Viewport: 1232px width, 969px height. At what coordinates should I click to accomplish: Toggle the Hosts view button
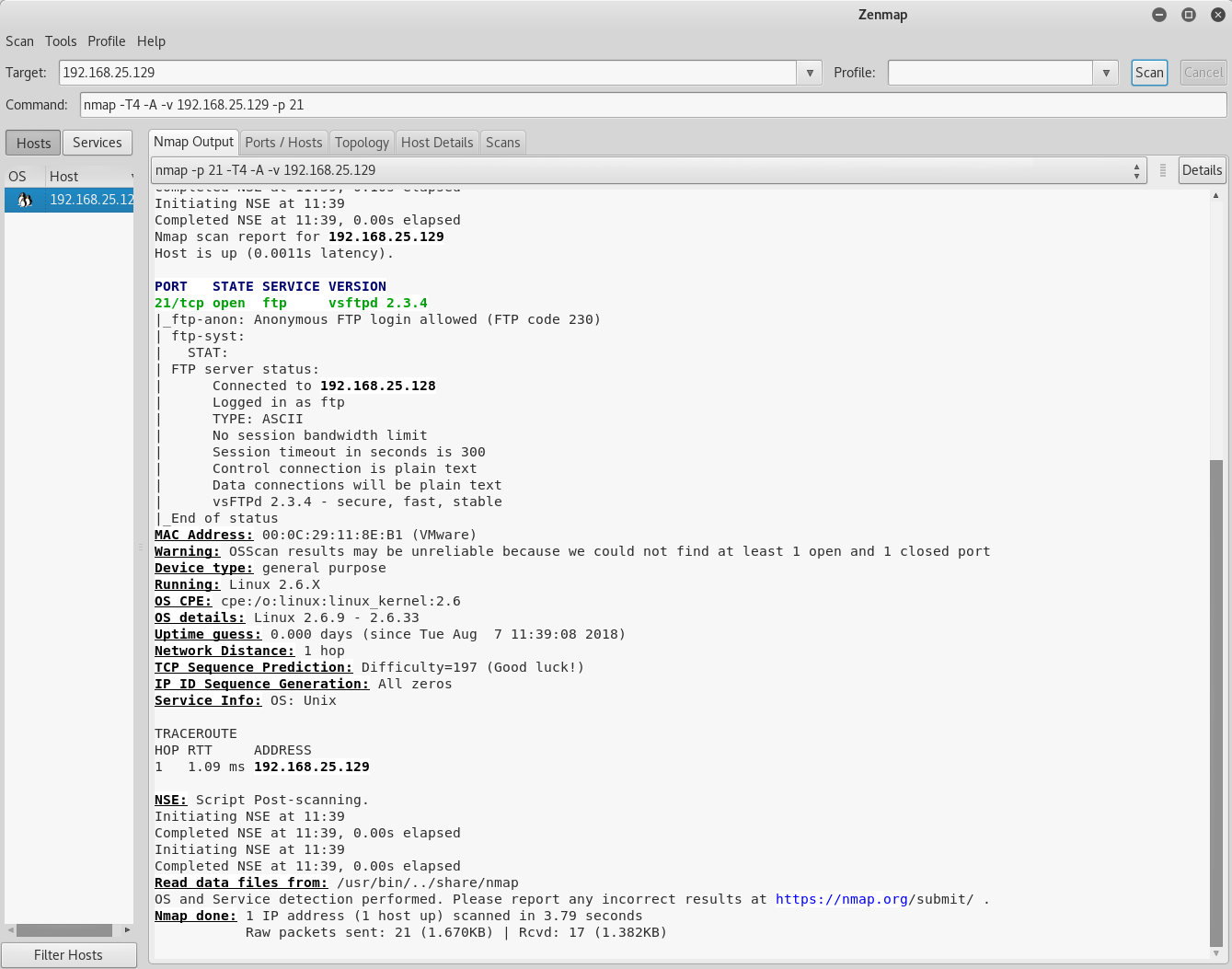tap(33, 143)
